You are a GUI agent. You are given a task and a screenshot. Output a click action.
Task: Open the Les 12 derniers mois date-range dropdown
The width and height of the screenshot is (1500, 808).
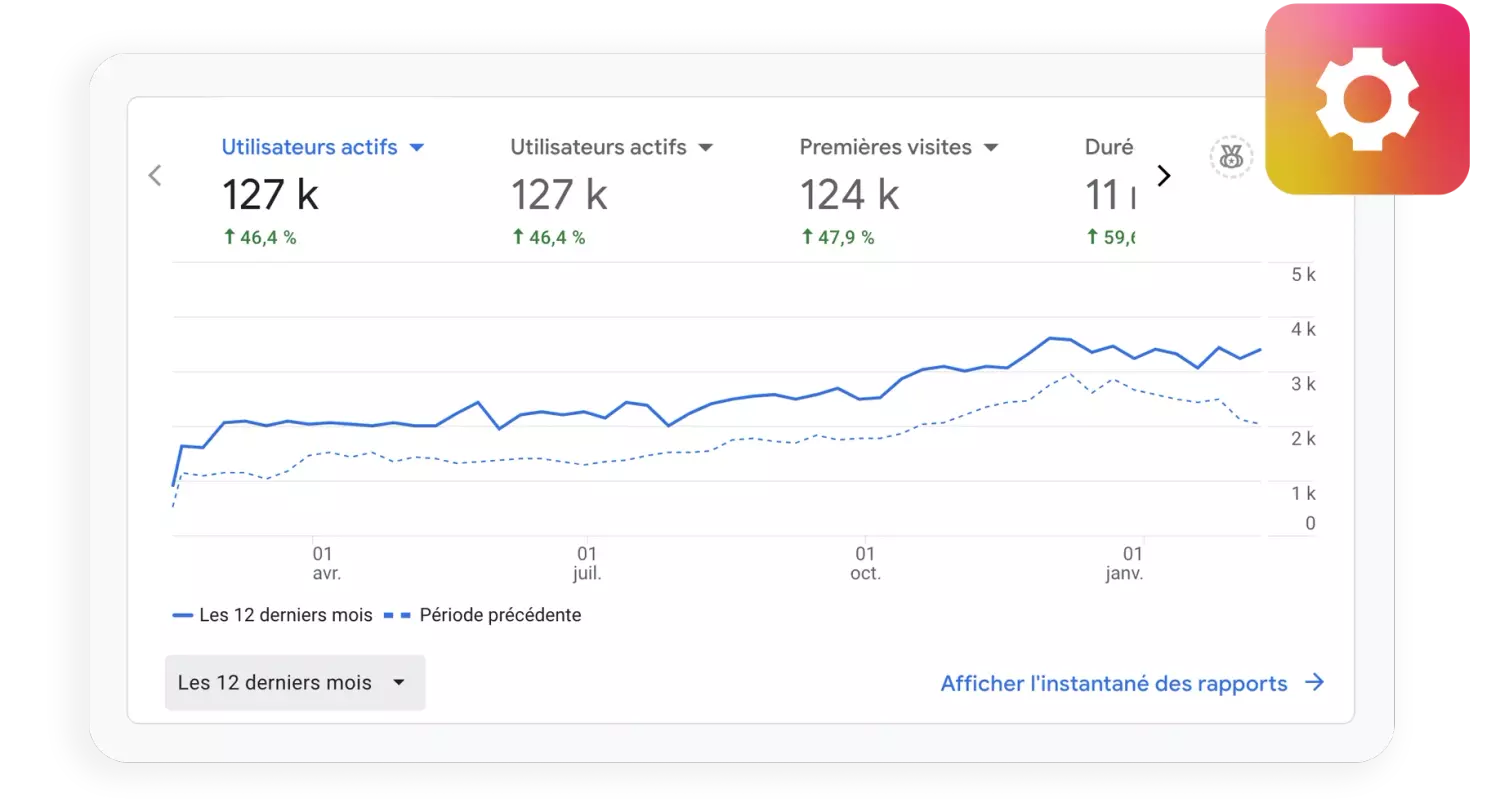coord(295,683)
